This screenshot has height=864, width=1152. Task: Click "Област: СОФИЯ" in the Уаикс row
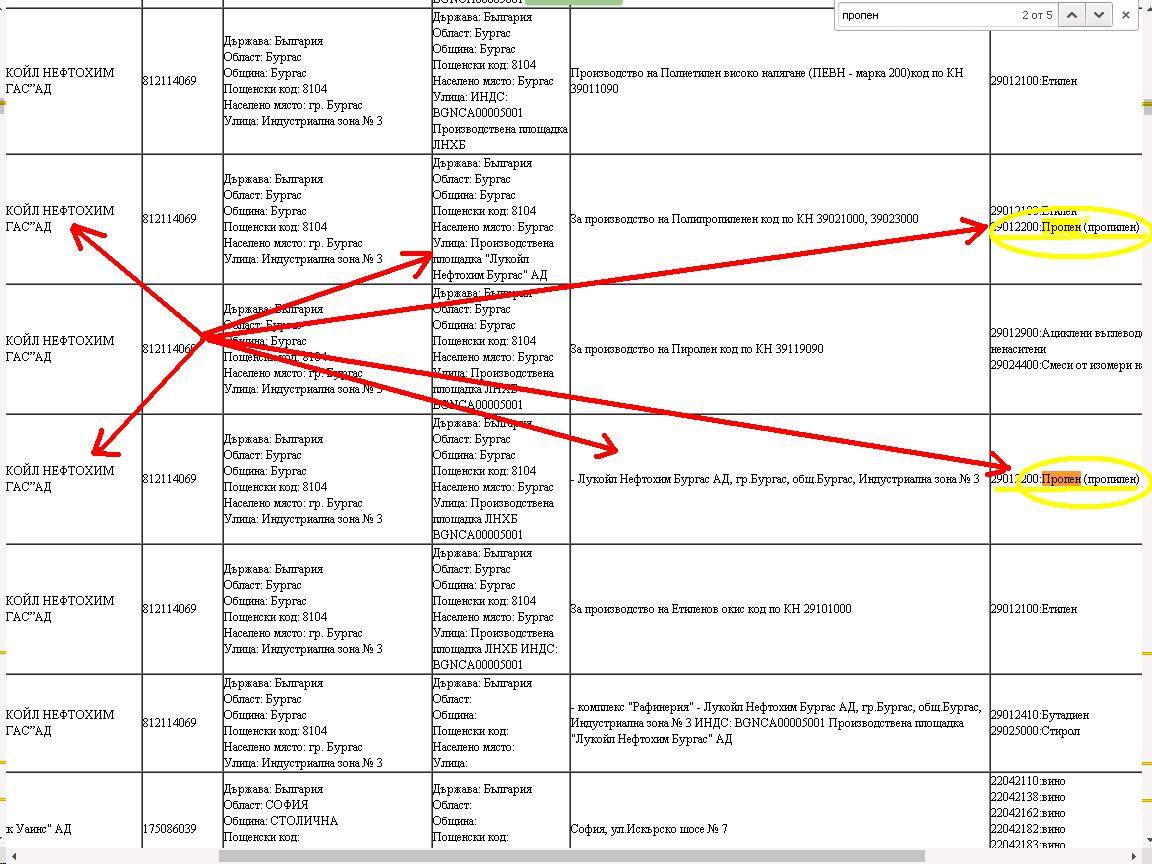point(266,805)
